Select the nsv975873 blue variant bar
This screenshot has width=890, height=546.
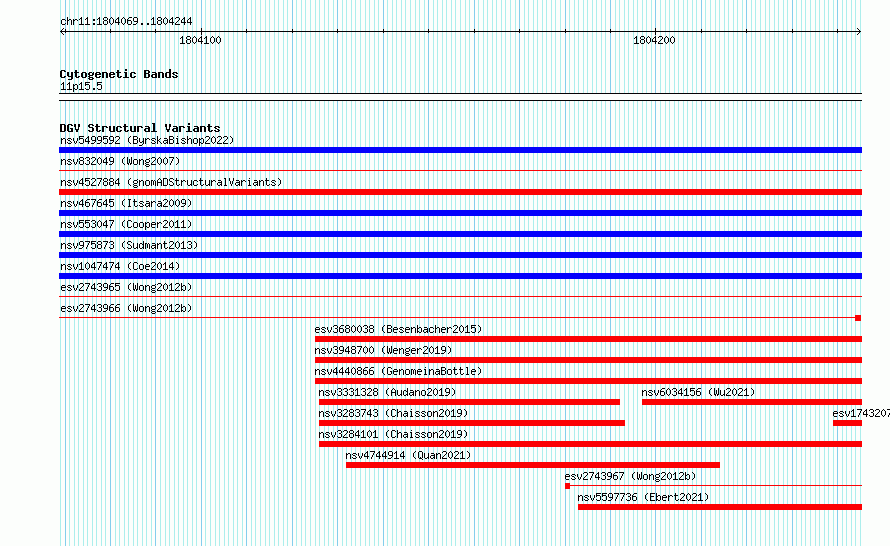click(460, 255)
